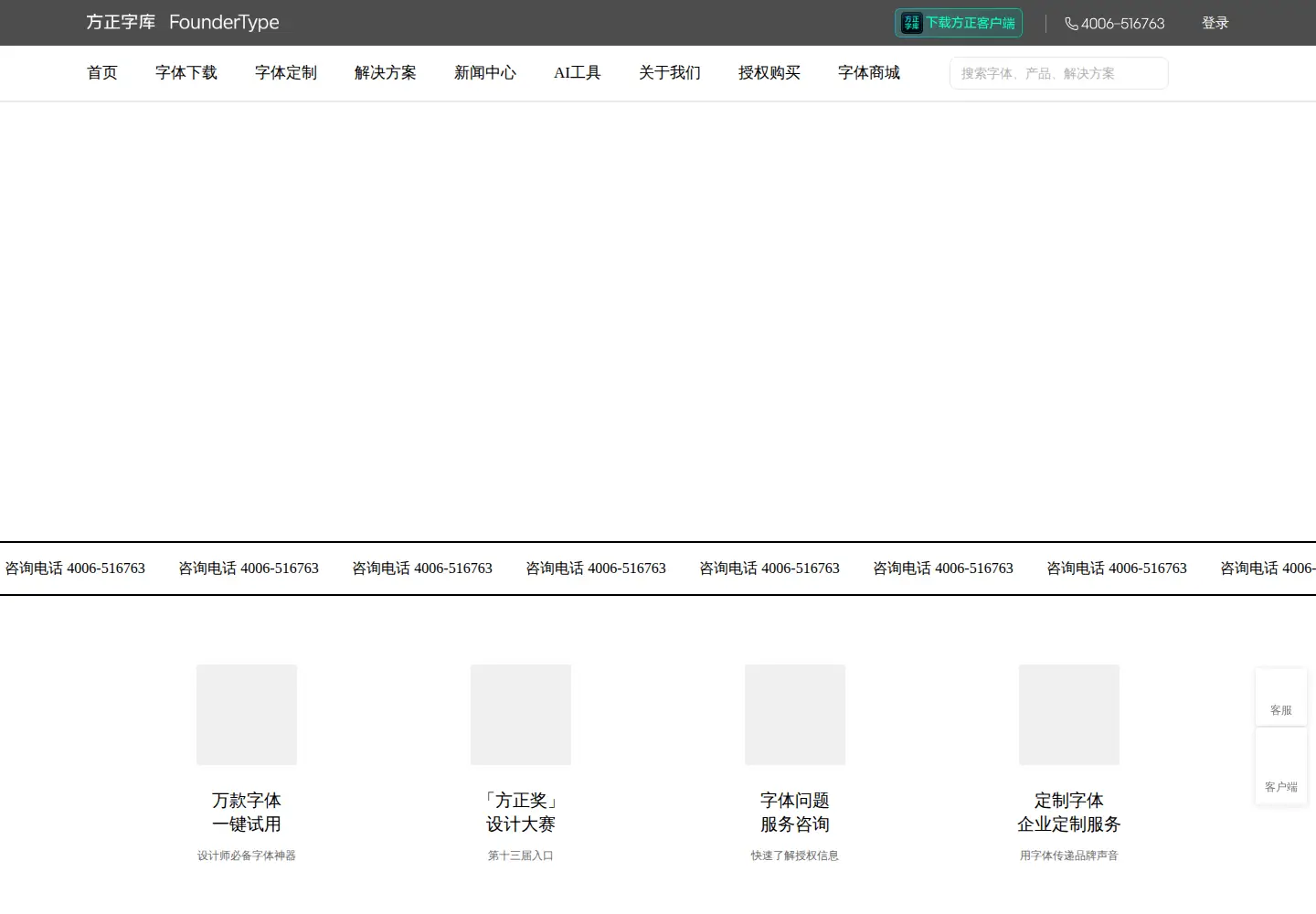Open the 授权购买 menu item
1316x914 pixels.
click(769, 73)
